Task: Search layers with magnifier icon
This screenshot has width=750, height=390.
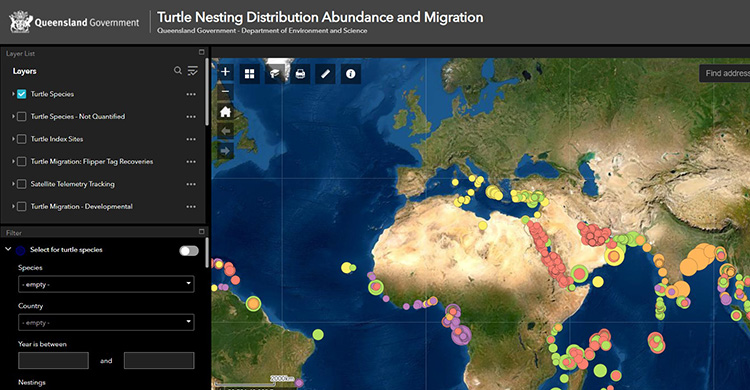Action: click(x=177, y=71)
